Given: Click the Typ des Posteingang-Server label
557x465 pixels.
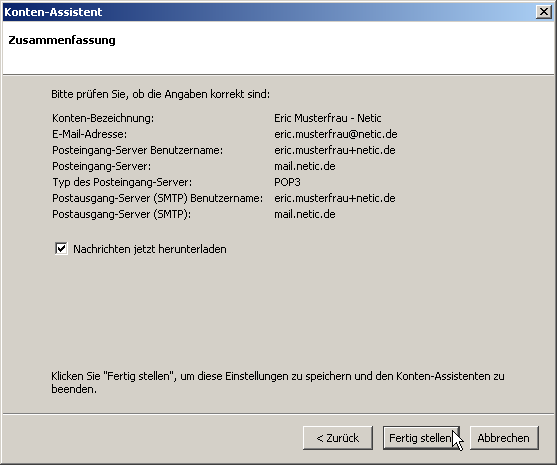Looking at the screenshot, I should pyautogui.click(x=122, y=182).
